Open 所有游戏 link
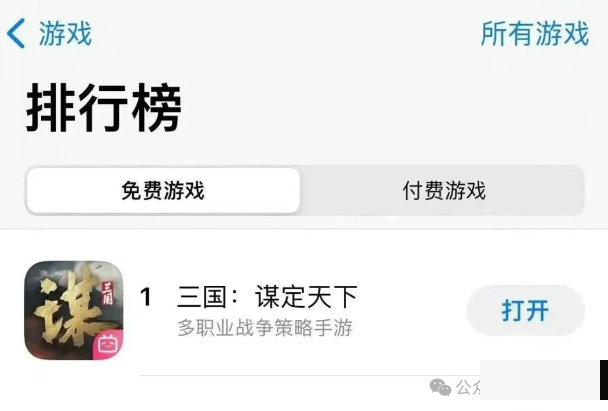The image size is (608, 411). pyautogui.click(x=535, y=34)
